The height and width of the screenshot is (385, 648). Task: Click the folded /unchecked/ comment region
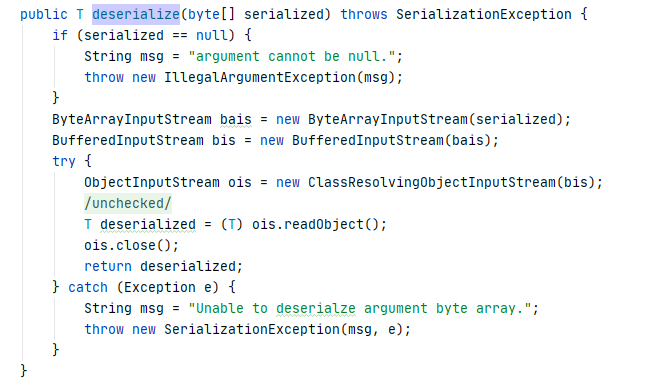(x=128, y=203)
